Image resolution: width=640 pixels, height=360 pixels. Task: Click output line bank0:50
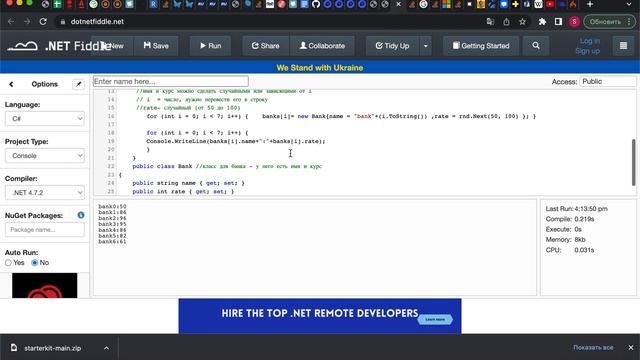pyautogui.click(x=112, y=207)
